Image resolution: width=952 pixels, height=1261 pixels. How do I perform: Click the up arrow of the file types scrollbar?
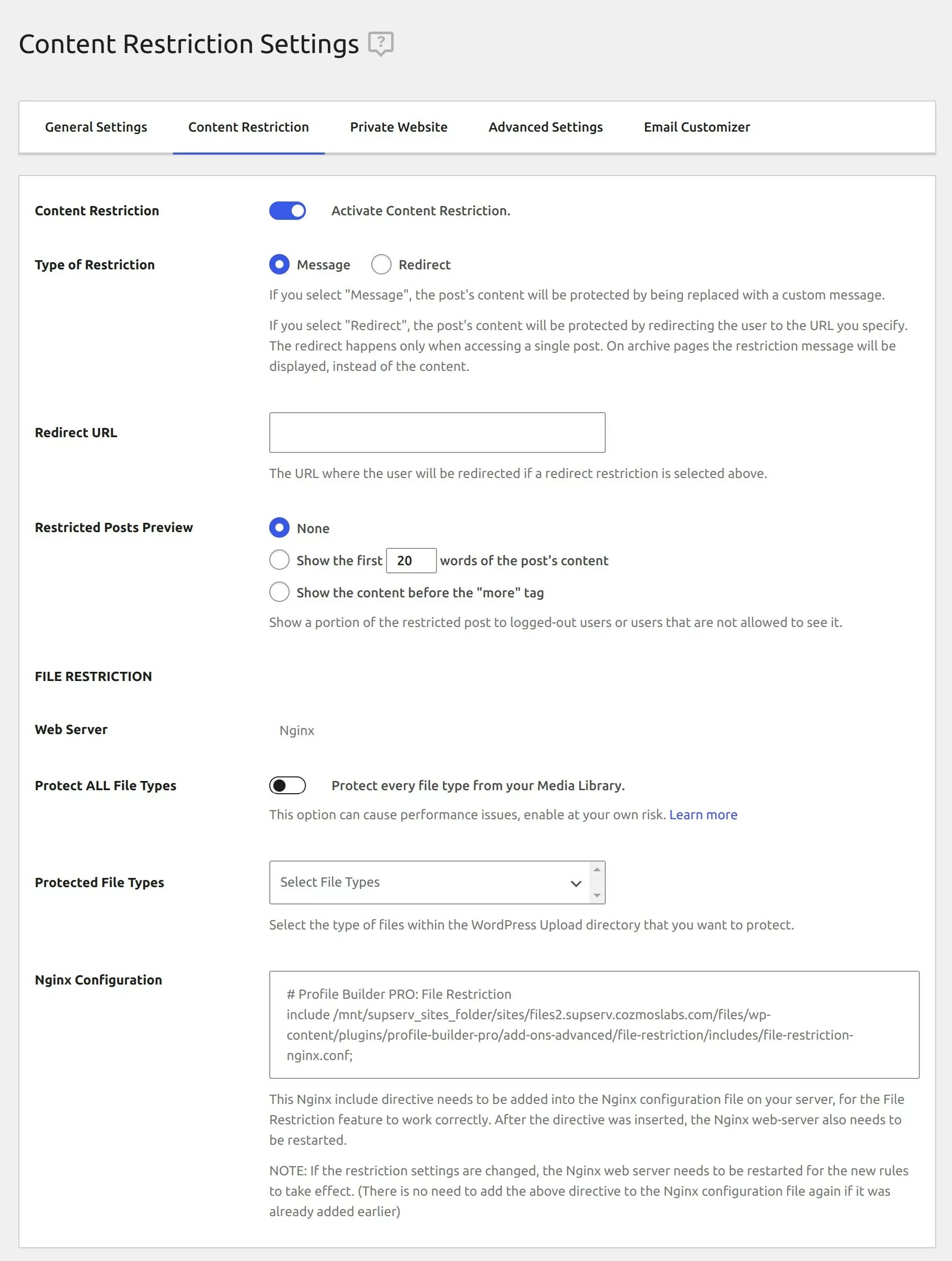(x=597, y=869)
